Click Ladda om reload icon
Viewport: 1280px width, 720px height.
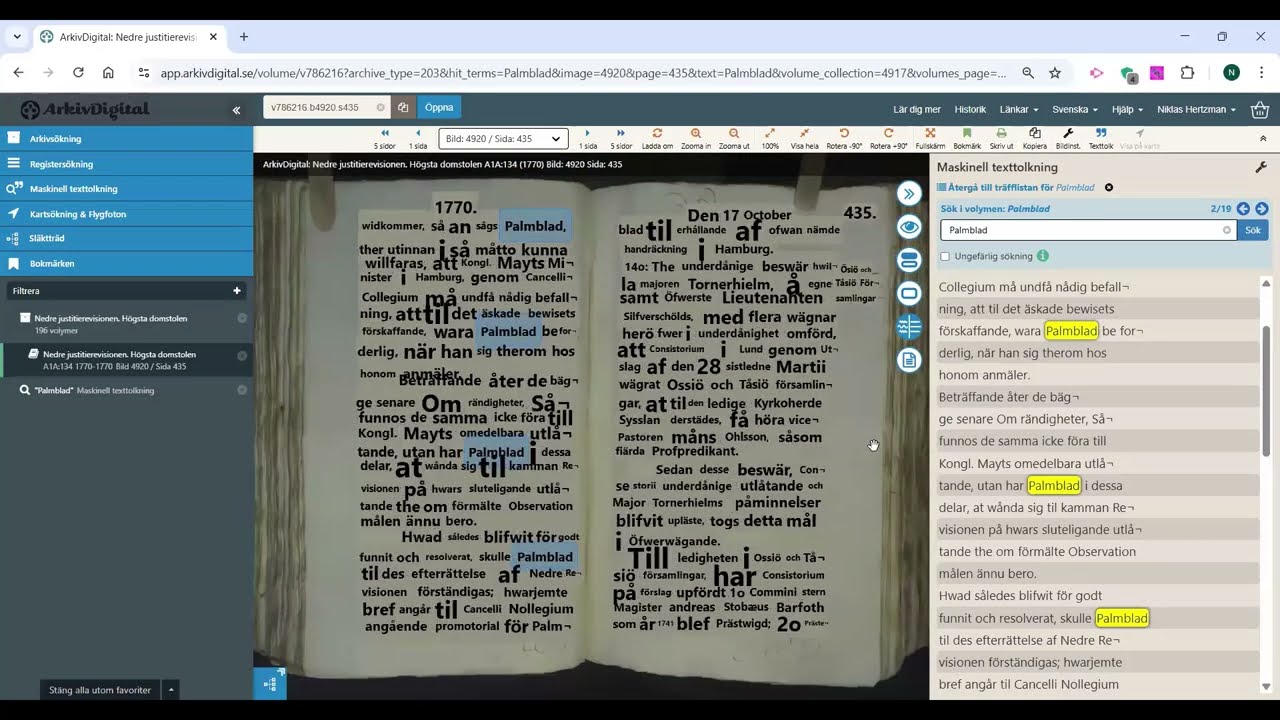657,138
